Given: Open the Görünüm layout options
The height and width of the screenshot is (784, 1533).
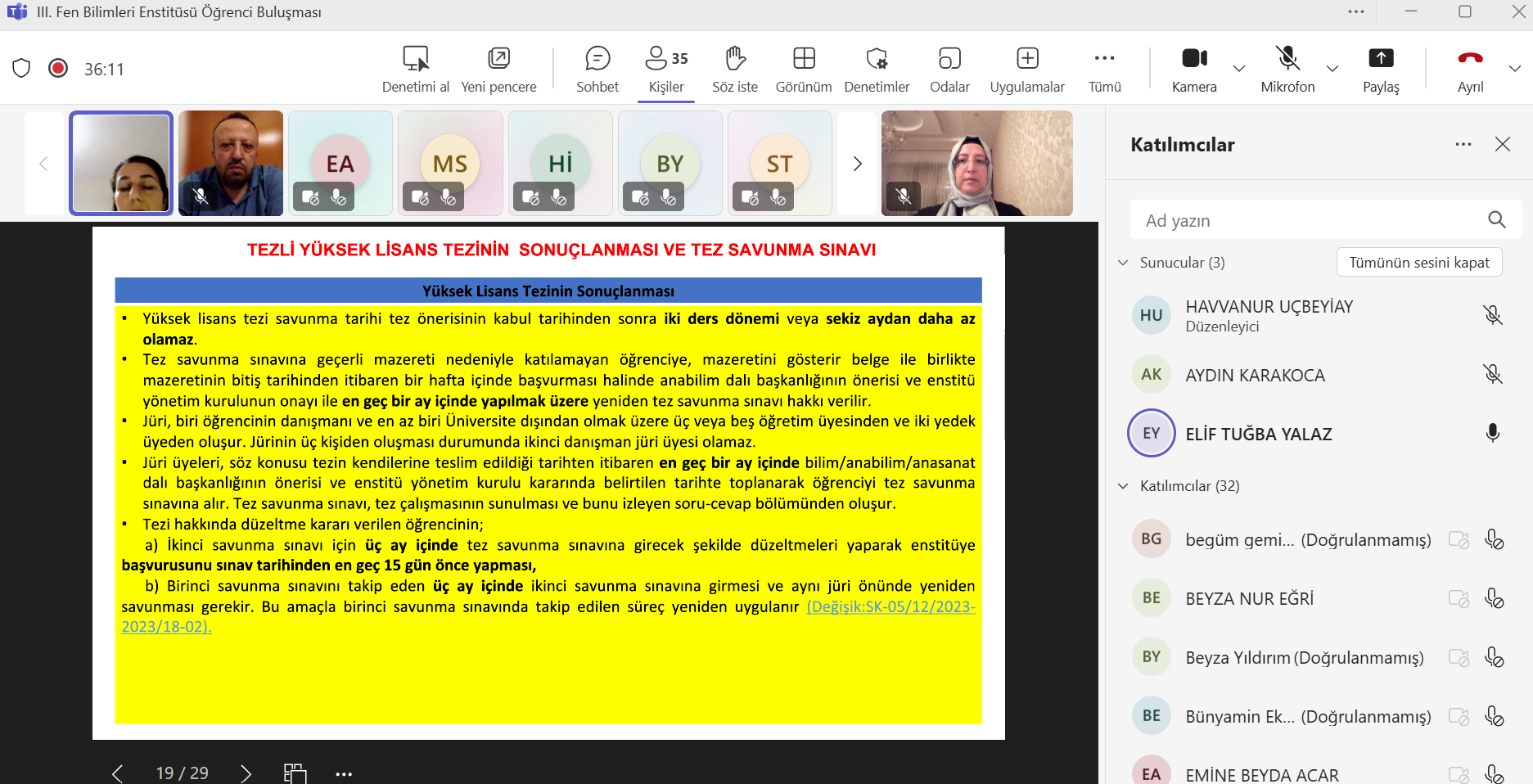Looking at the screenshot, I should point(803,69).
